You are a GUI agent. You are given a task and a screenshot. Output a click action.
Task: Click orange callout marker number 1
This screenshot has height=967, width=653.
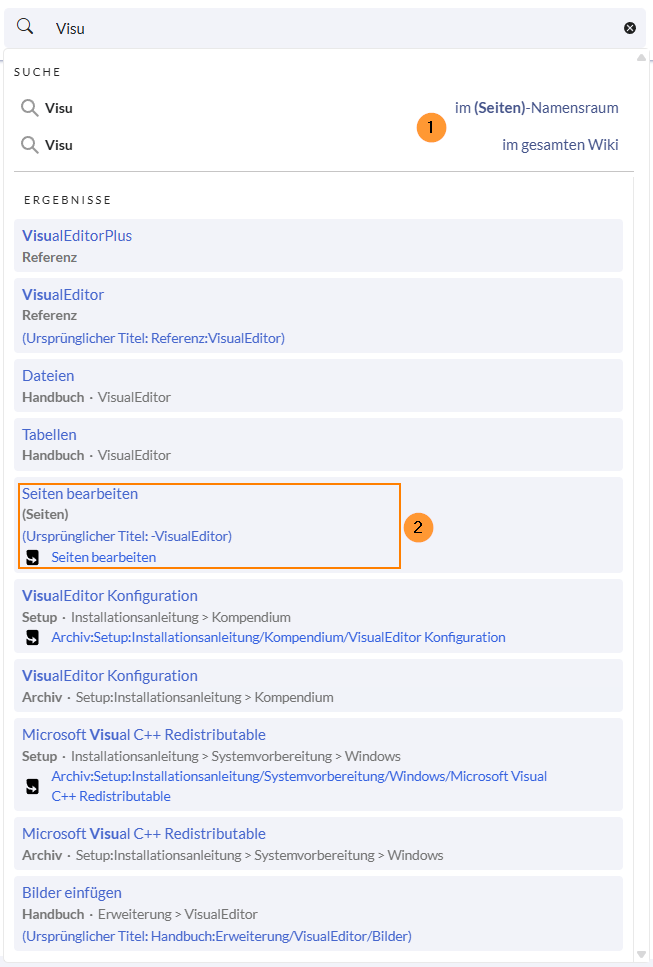pos(431,127)
